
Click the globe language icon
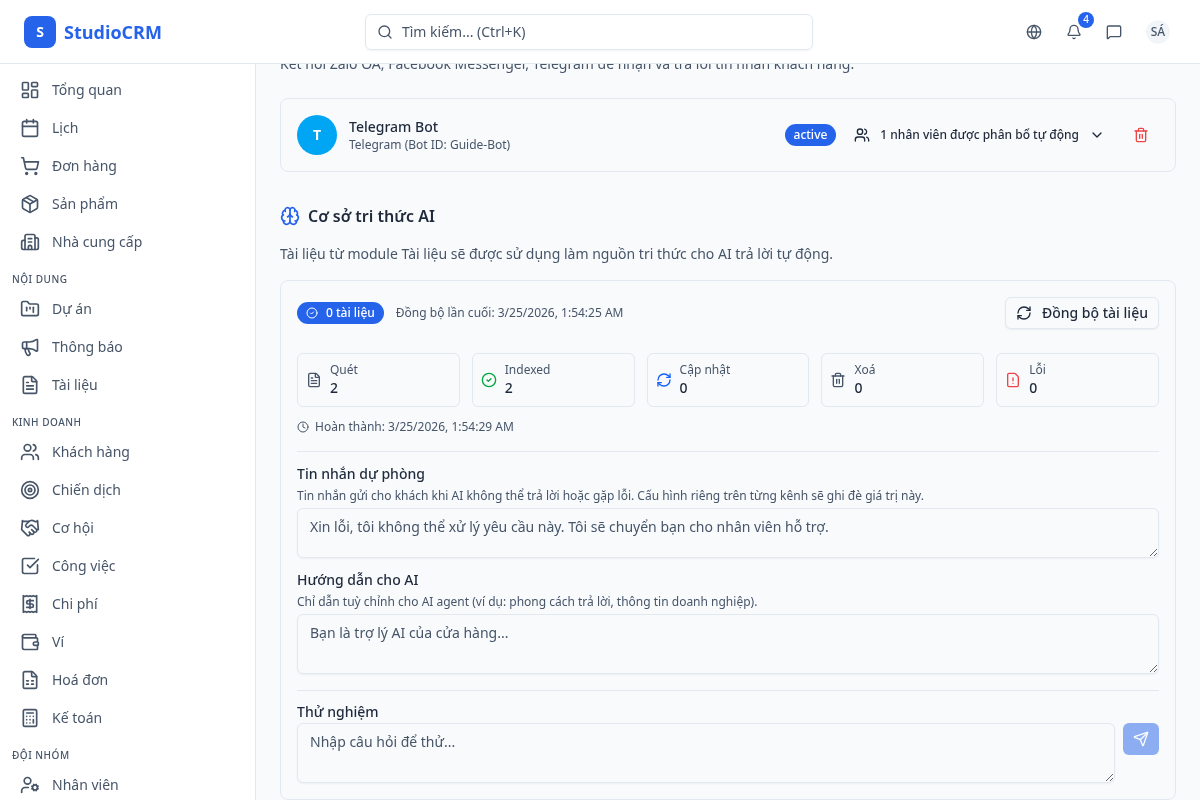pyautogui.click(x=1034, y=32)
